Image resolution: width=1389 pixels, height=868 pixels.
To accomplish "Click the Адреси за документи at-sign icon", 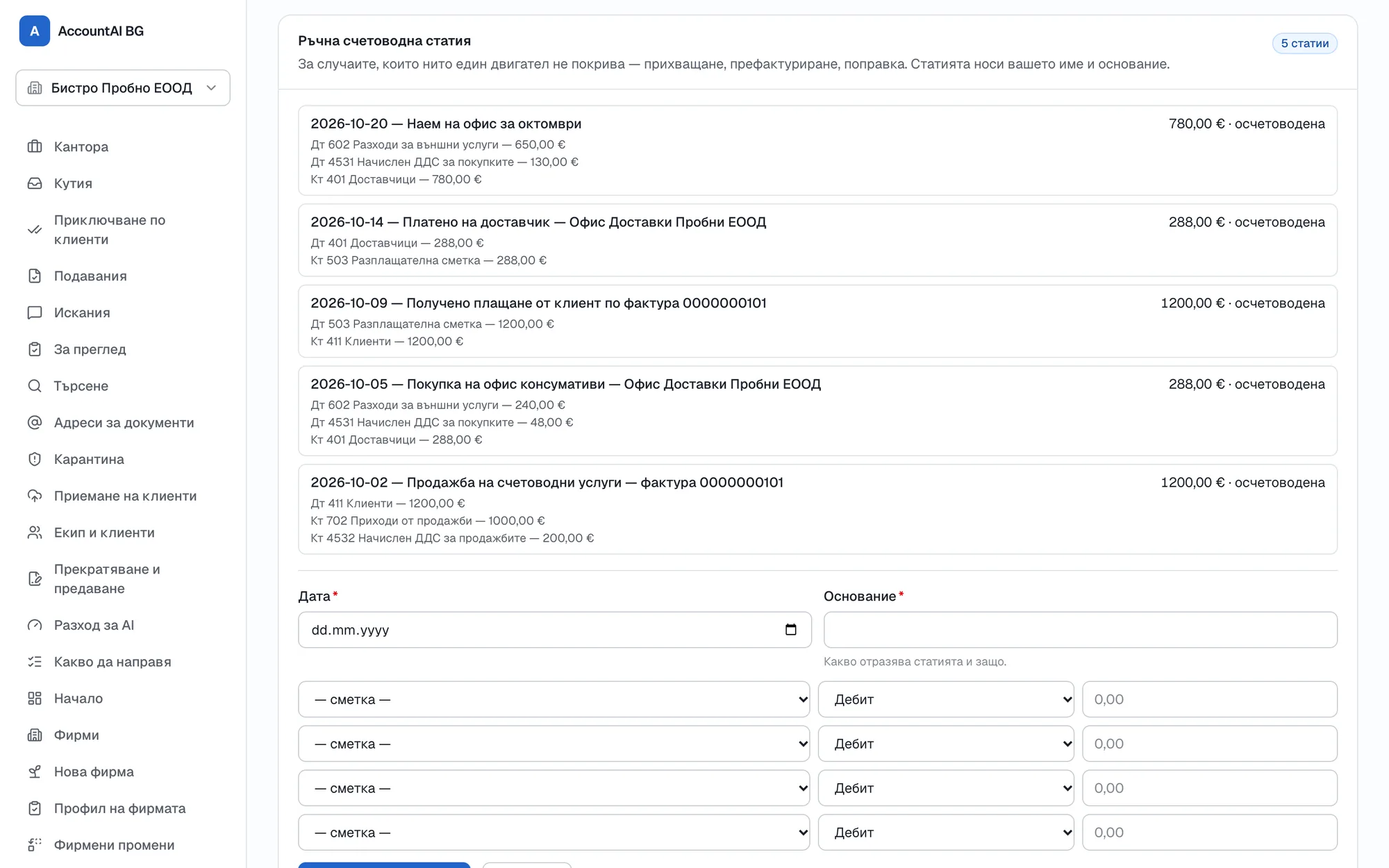I will (x=35, y=422).
